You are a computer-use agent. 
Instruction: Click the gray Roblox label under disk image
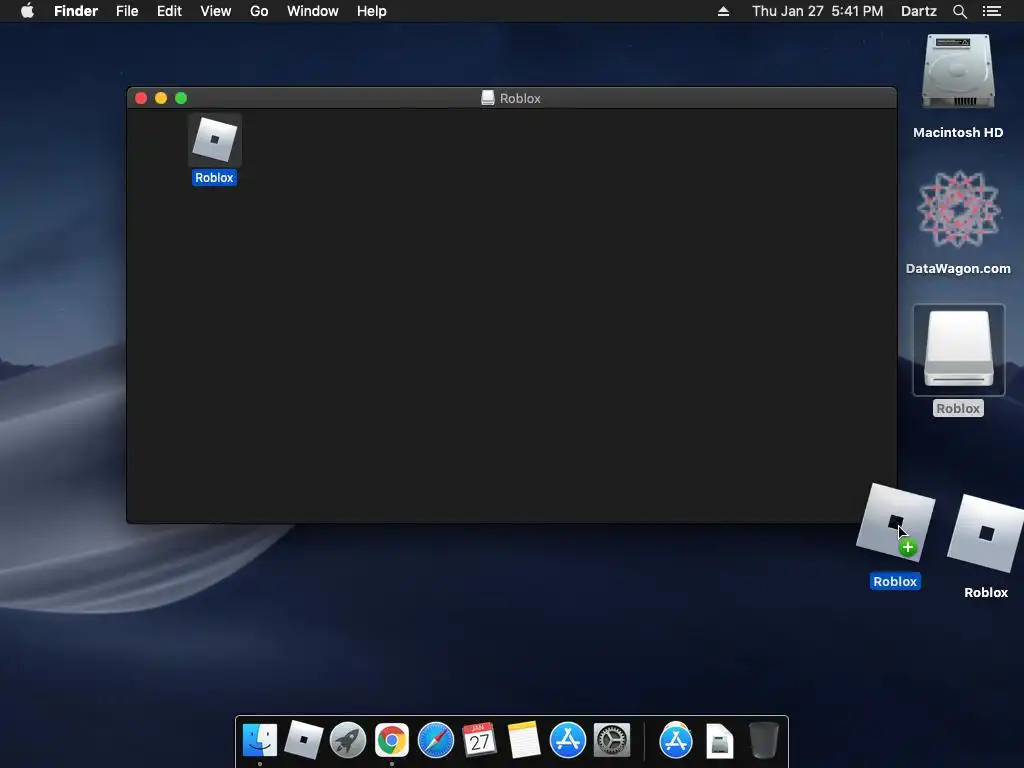[x=958, y=408]
